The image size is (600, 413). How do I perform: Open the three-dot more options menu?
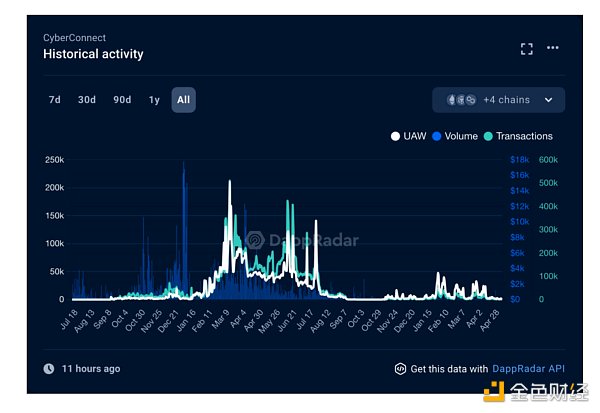pyautogui.click(x=553, y=48)
